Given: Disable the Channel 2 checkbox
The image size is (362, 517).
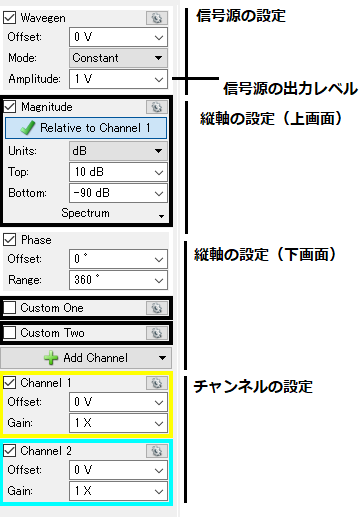Looking at the screenshot, I should (10, 451).
